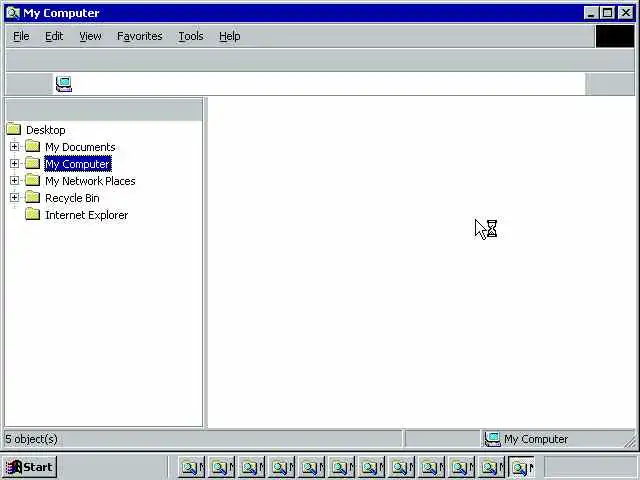640x480 pixels.
Task: Open the Start menu
Action: coord(29,467)
